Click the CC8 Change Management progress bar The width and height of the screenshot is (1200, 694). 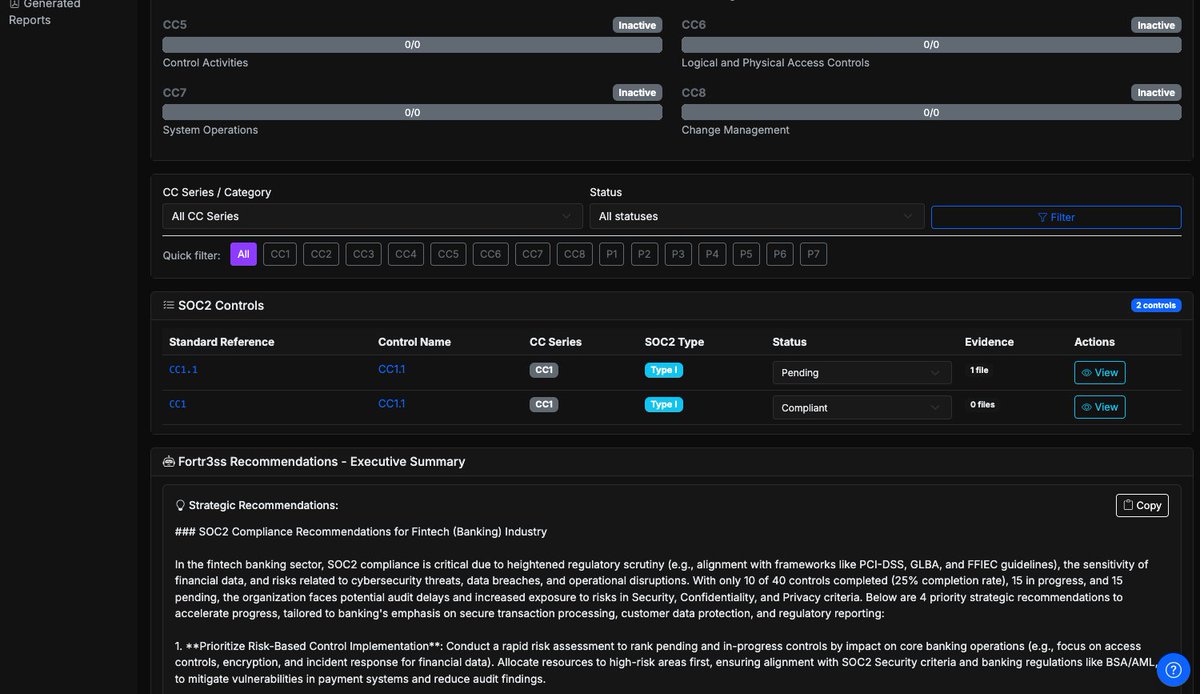pyautogui.click(x=931, y=113)
